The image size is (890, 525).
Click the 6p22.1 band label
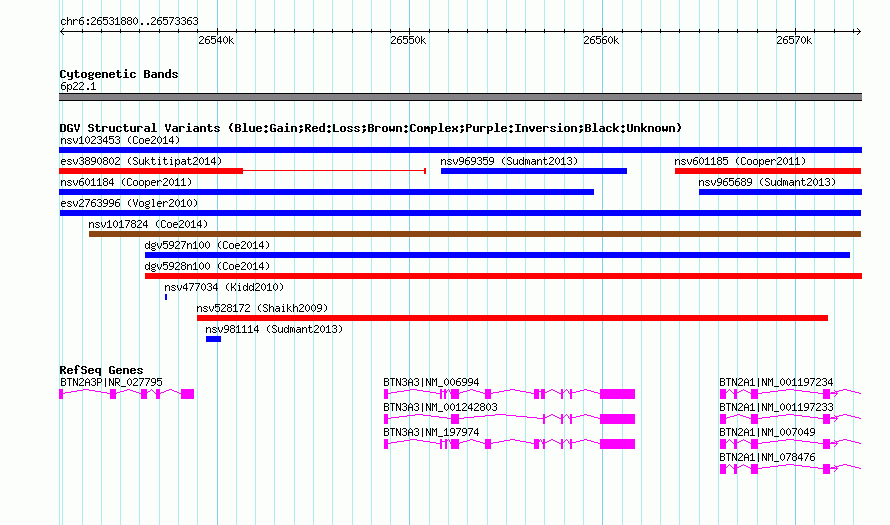click(78, 86)
